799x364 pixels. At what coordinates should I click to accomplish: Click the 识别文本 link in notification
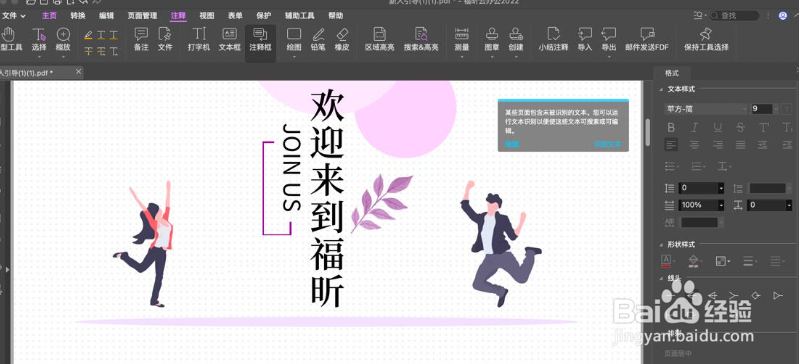pos(607,144)
